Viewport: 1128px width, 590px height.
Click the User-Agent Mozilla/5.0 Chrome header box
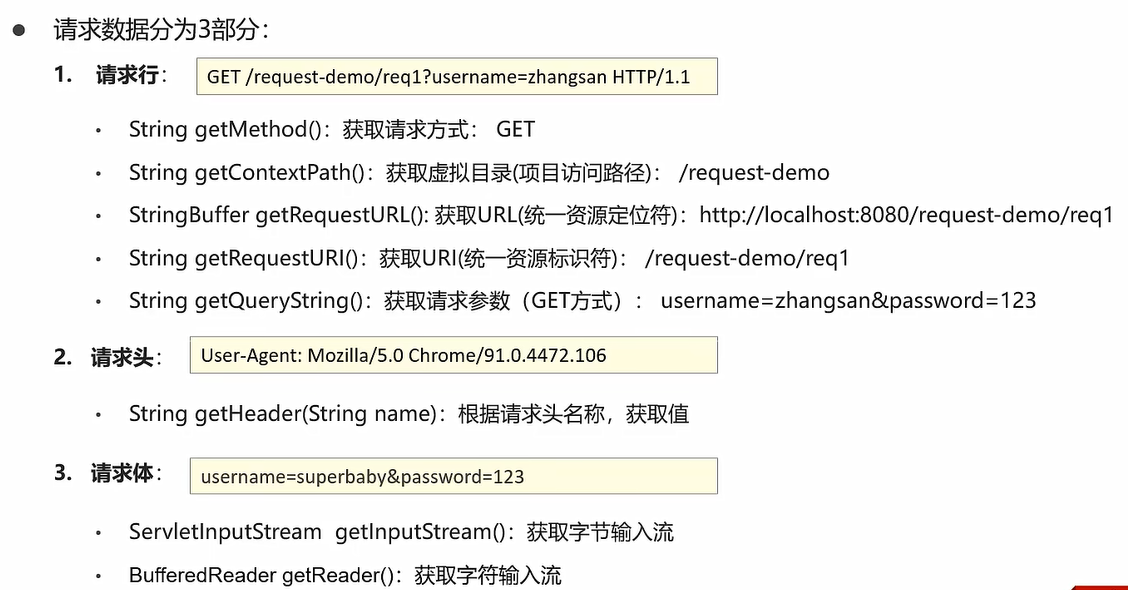pos(453,355)
